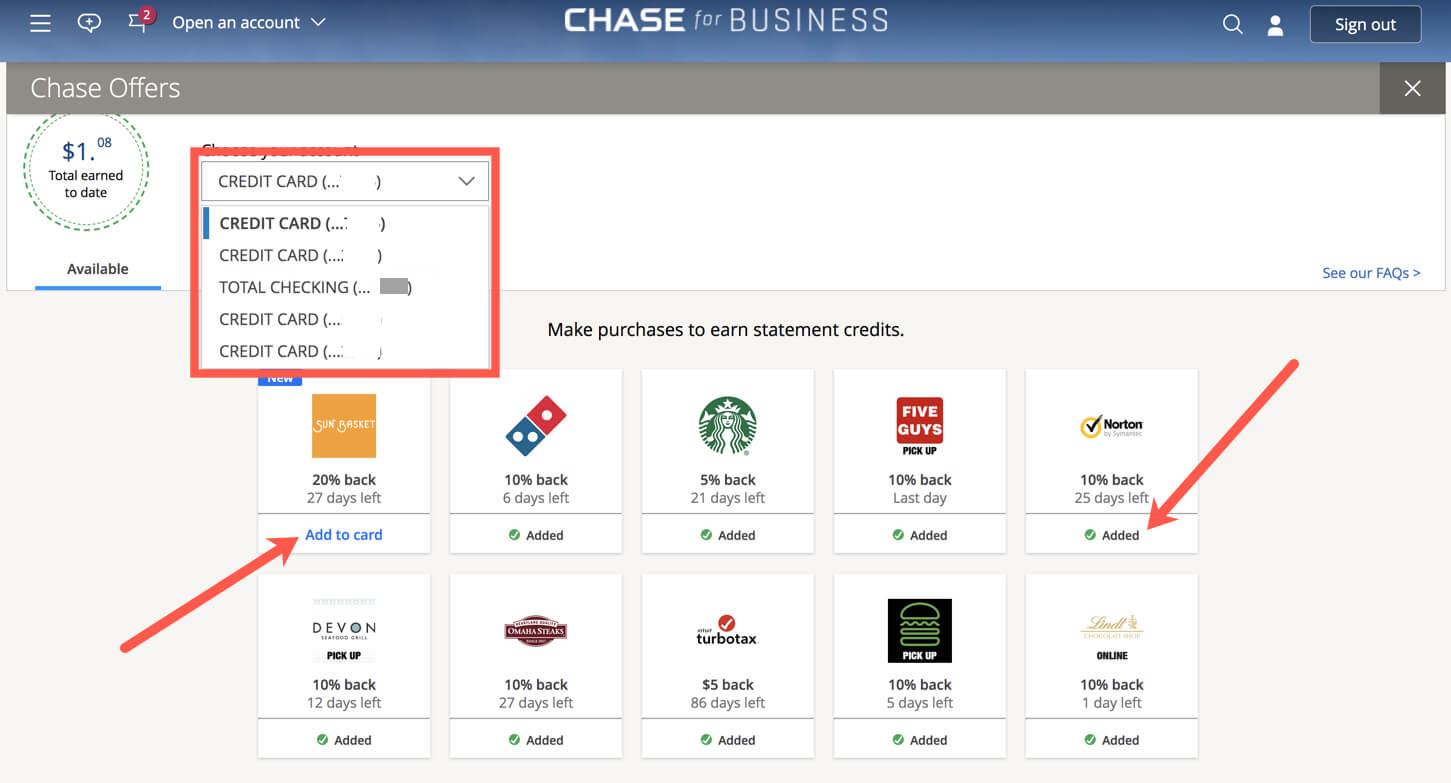Click the 86 days left text
The height and width of the screenshot is (783, 1451).
[x=728, y=703]
